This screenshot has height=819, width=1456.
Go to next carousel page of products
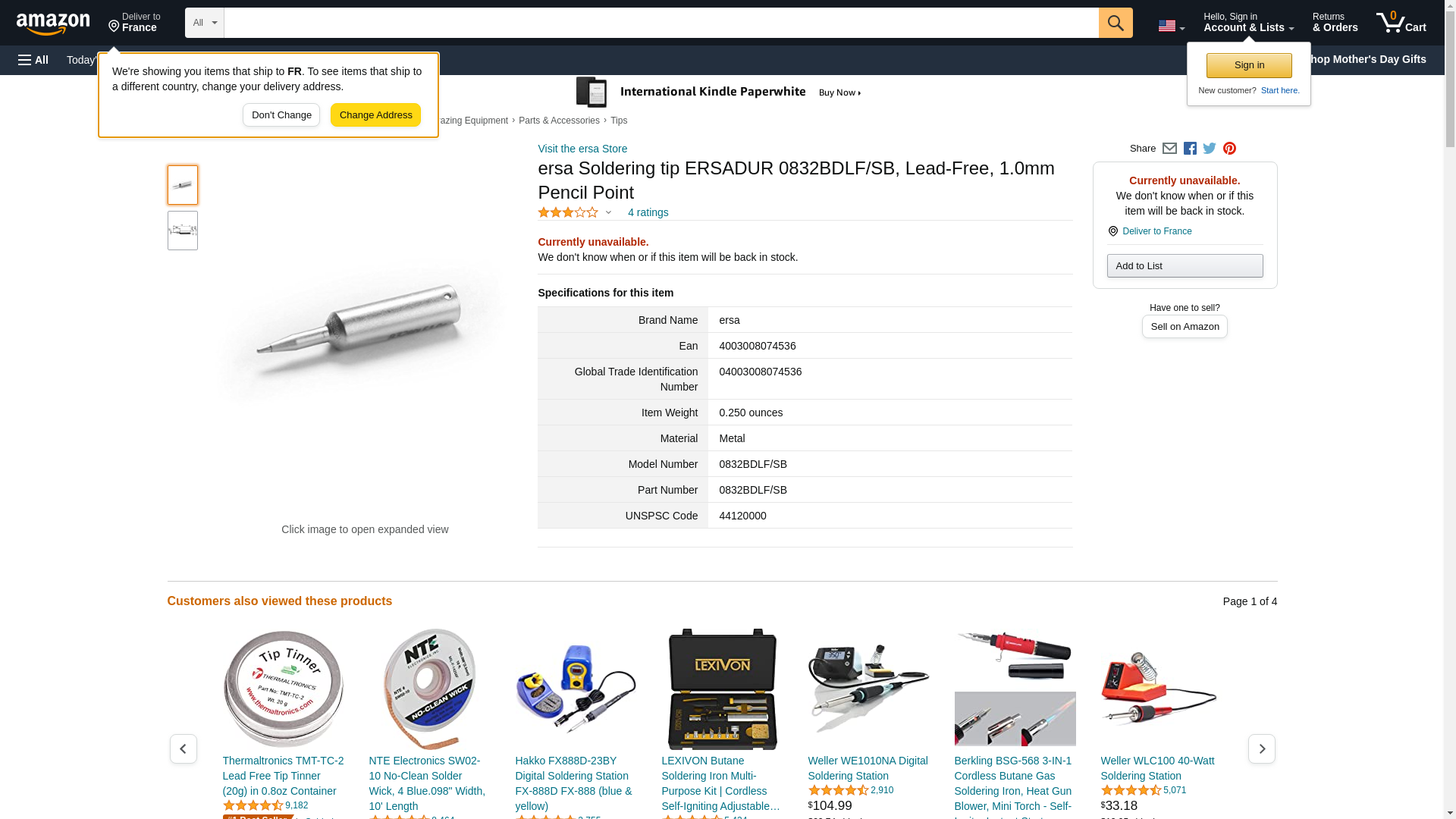pos(1261,748)
